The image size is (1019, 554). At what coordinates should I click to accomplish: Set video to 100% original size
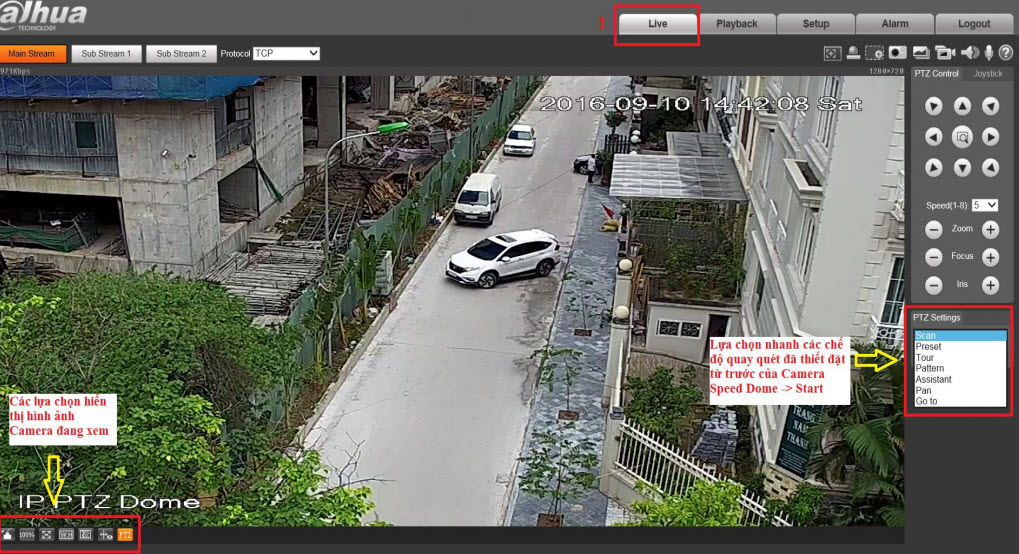pyautogui.click(x=27, y=534)
